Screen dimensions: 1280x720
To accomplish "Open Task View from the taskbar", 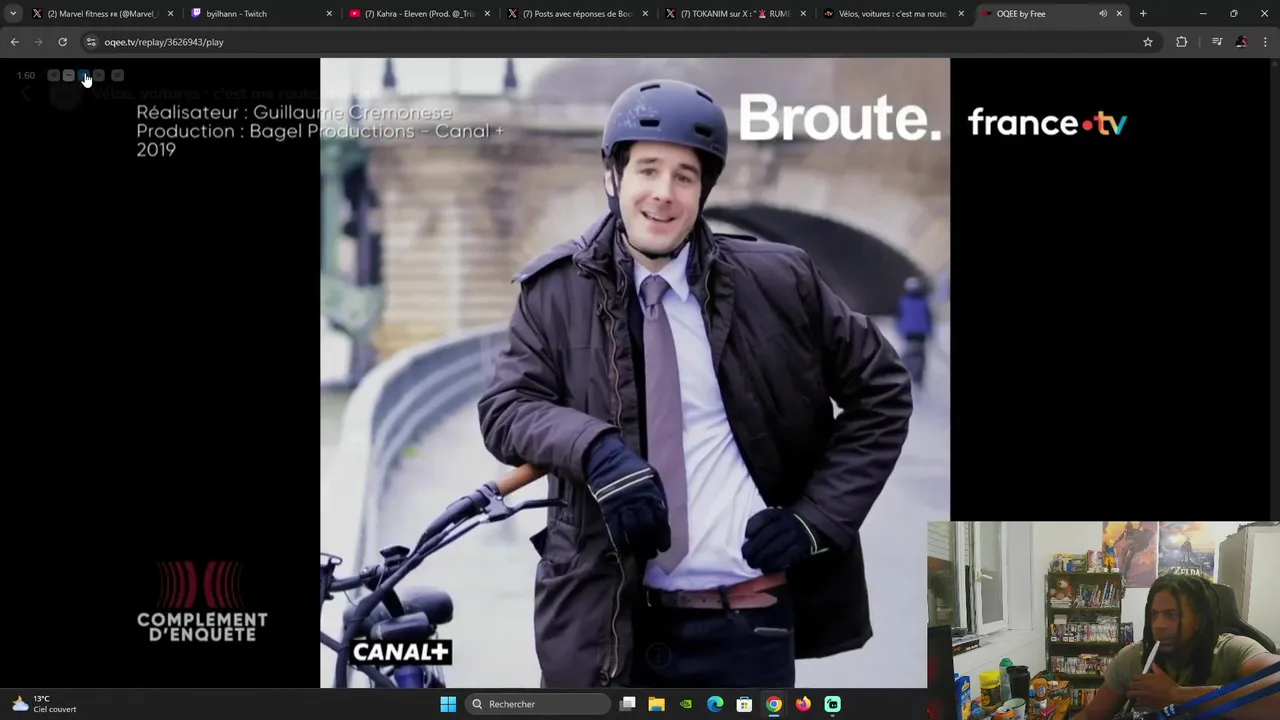I will 628,704.
